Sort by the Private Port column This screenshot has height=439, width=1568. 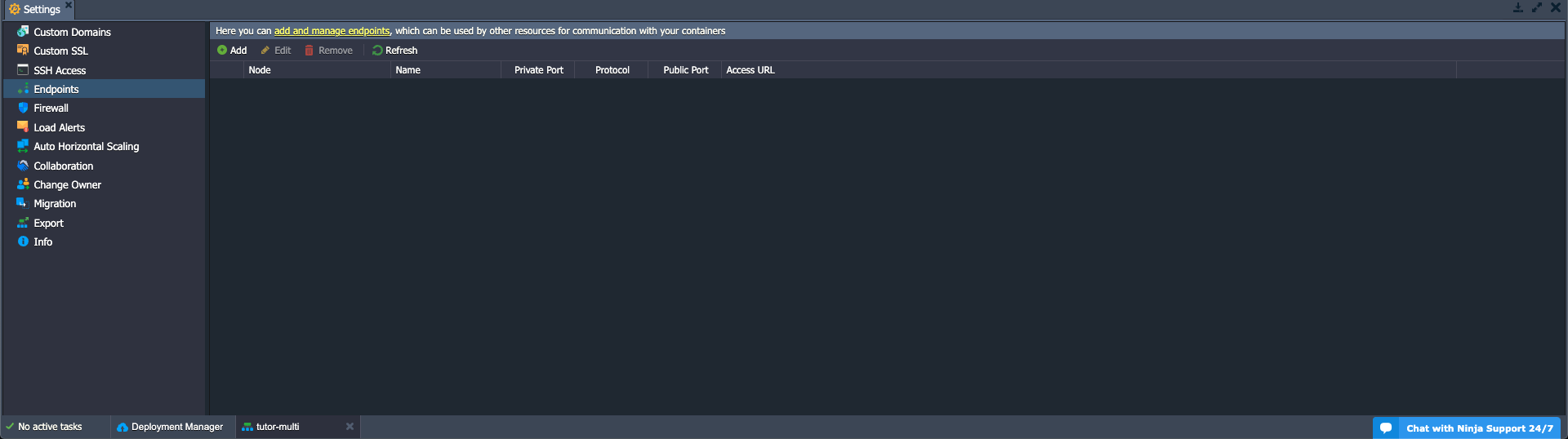click(538, 70)
